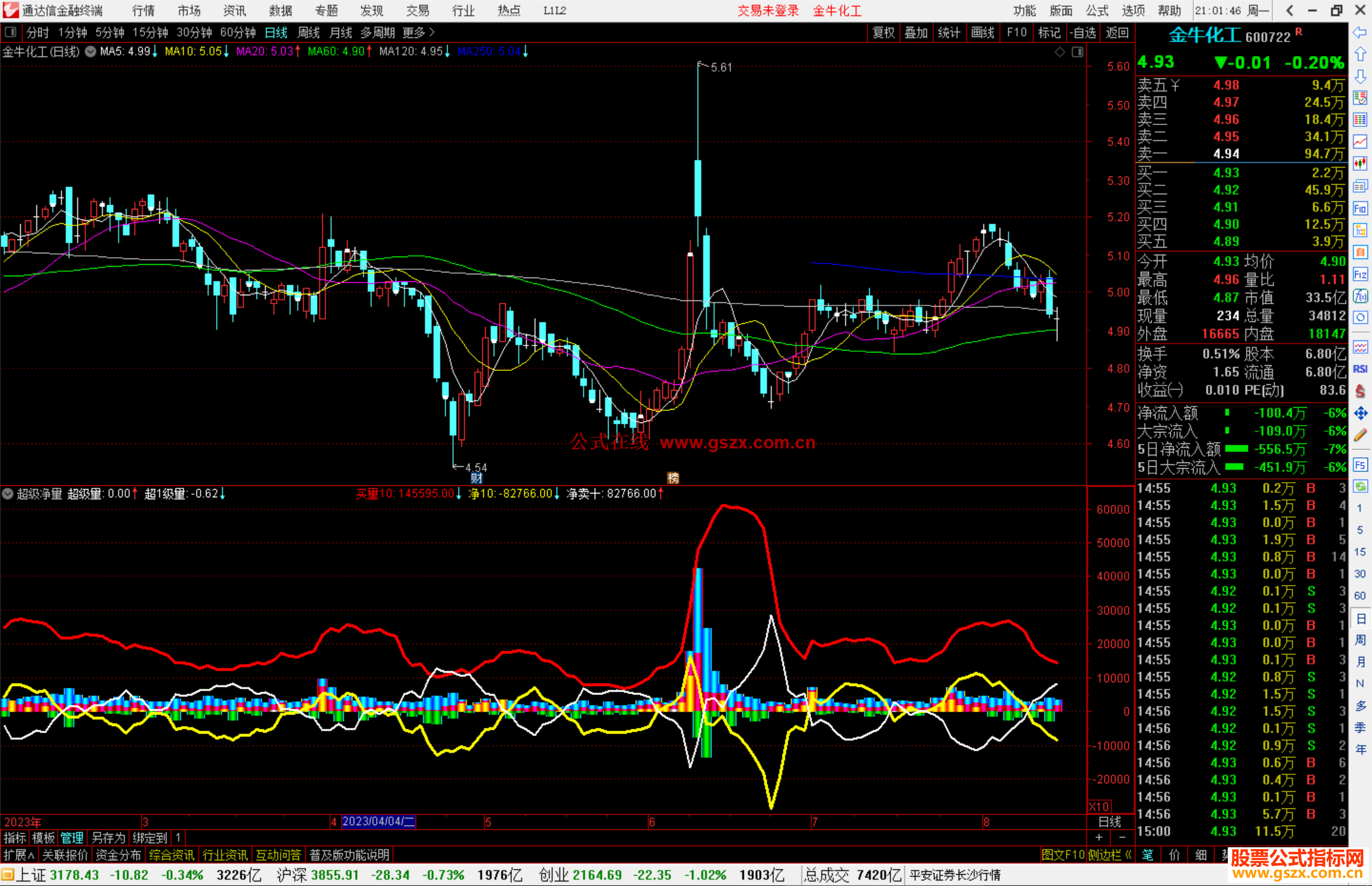Click the candlestick chart sidebar icon
The height and width of the screenshot is (886, 1372).
[x=1360, y=164]
